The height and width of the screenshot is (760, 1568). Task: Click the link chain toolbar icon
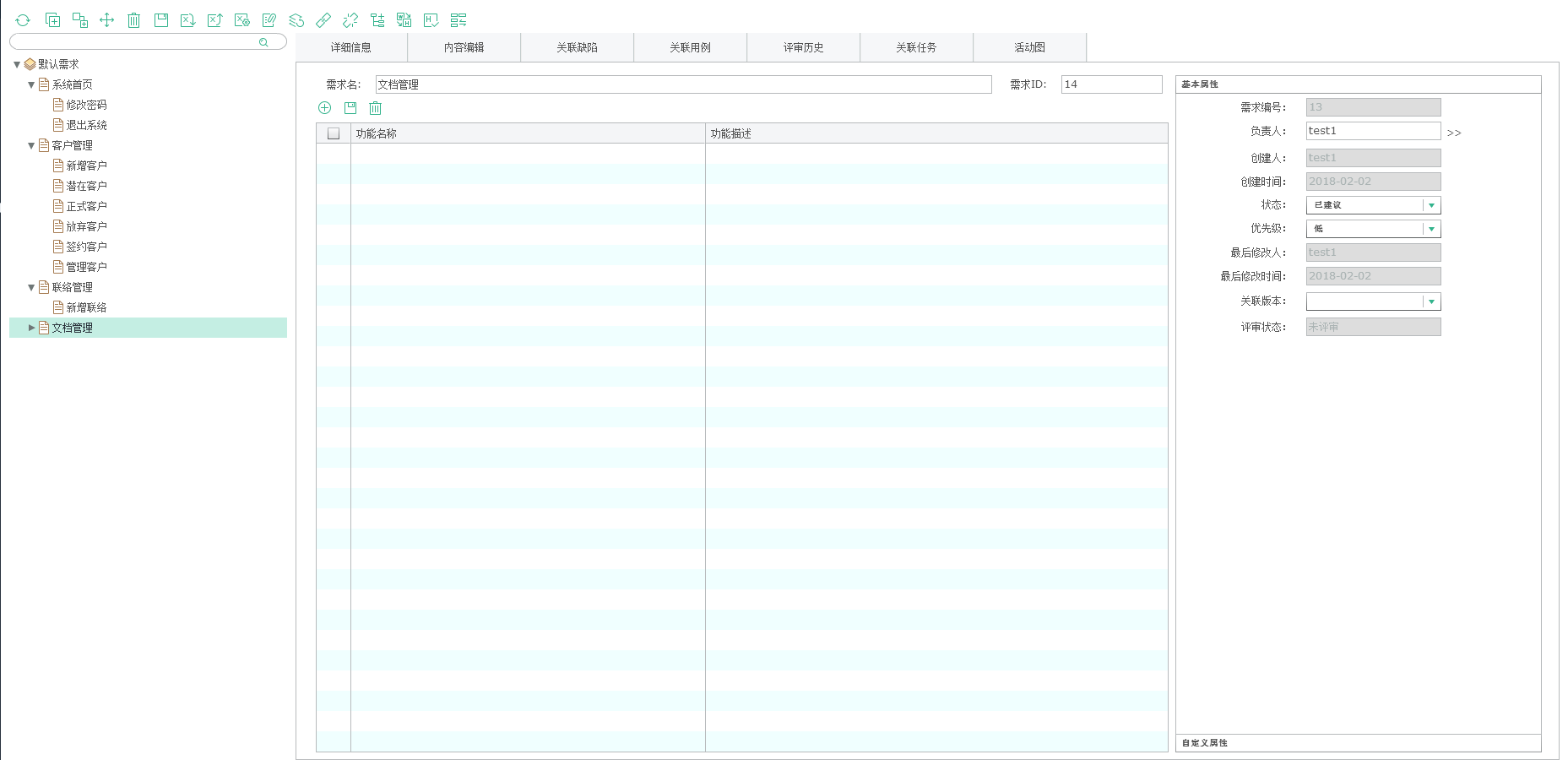[323, 20]
